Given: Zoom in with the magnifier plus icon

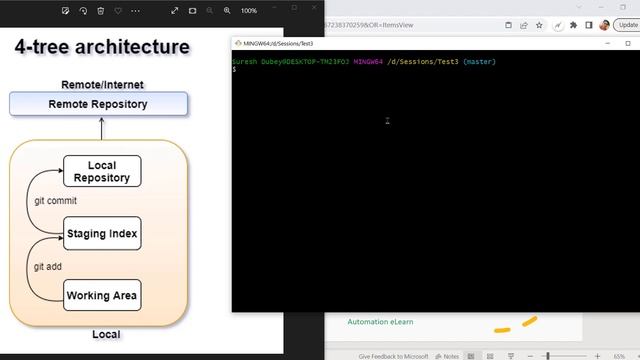Looking at the screenshot, I should [x=227, y=11].
